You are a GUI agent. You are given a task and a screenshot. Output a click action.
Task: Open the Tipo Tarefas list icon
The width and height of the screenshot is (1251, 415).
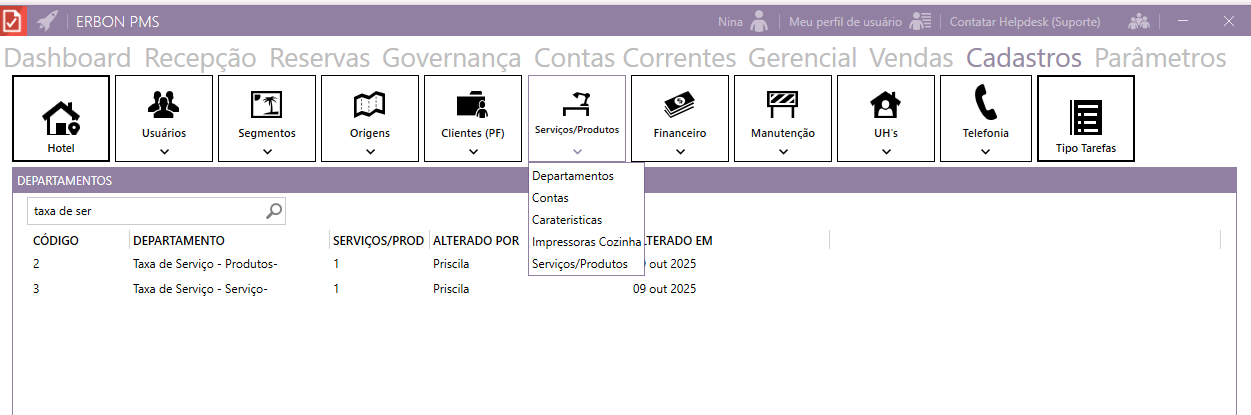point(1085,118)
